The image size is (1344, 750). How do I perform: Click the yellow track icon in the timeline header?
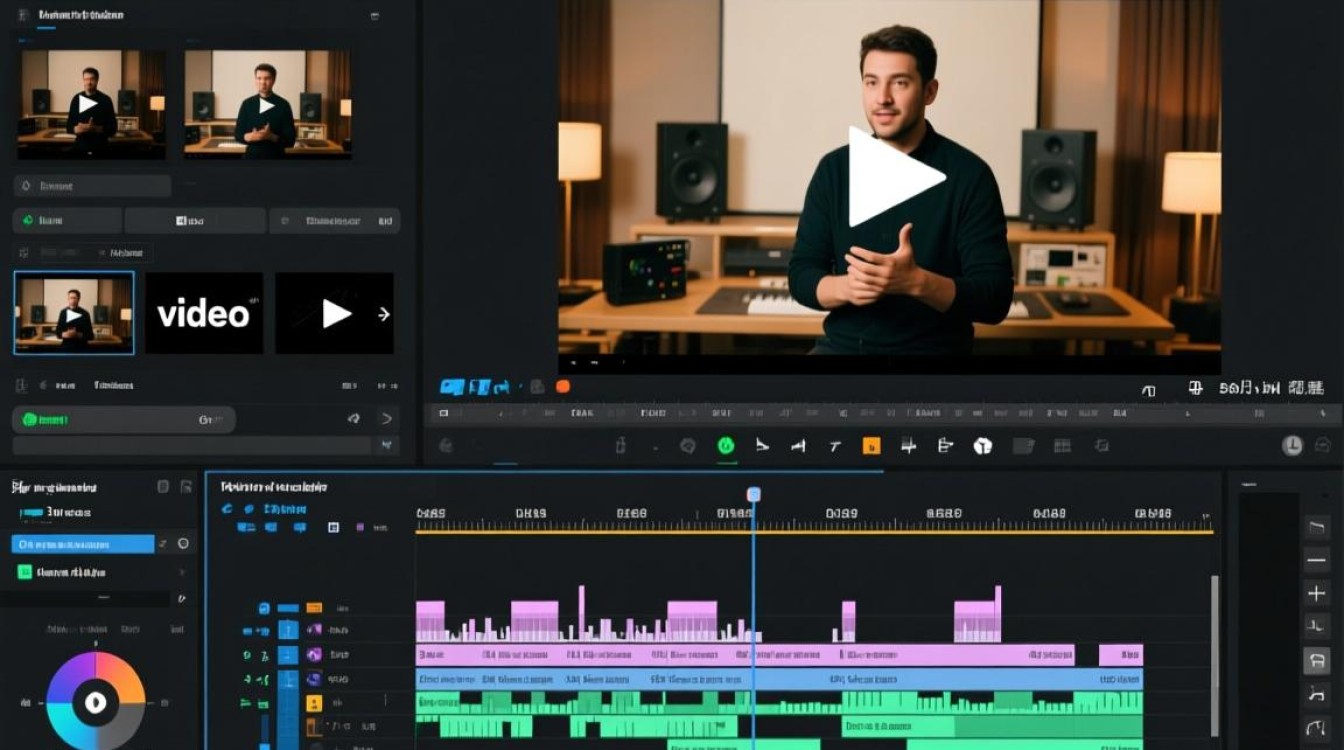313,704
